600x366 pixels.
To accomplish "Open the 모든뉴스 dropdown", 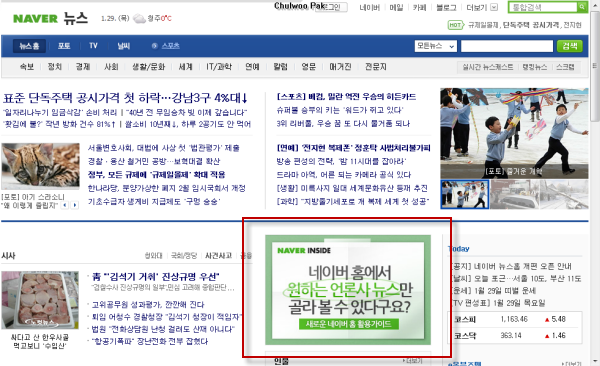I will (436, 46).
